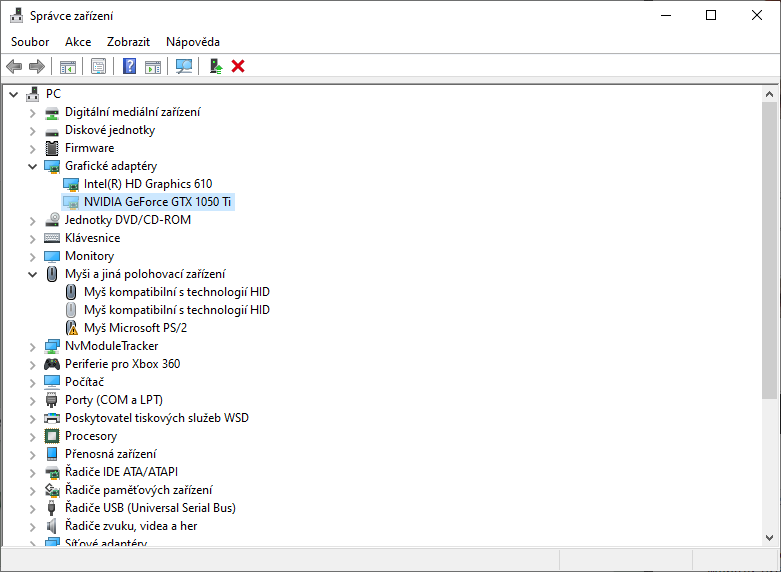Click the Forward arrow toolbar icon
The height and width of the screenshot is (572, 781).
coord(37,66)
